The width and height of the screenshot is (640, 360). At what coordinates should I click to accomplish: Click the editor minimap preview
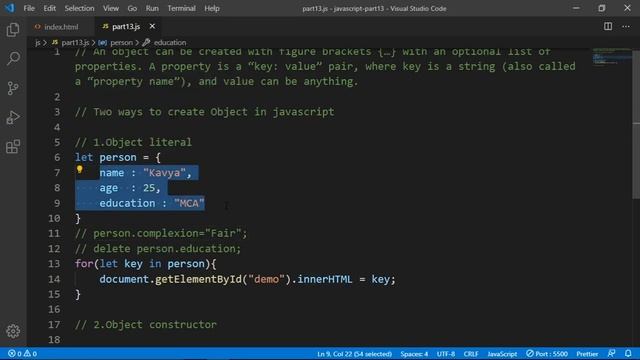pos(611,56)
